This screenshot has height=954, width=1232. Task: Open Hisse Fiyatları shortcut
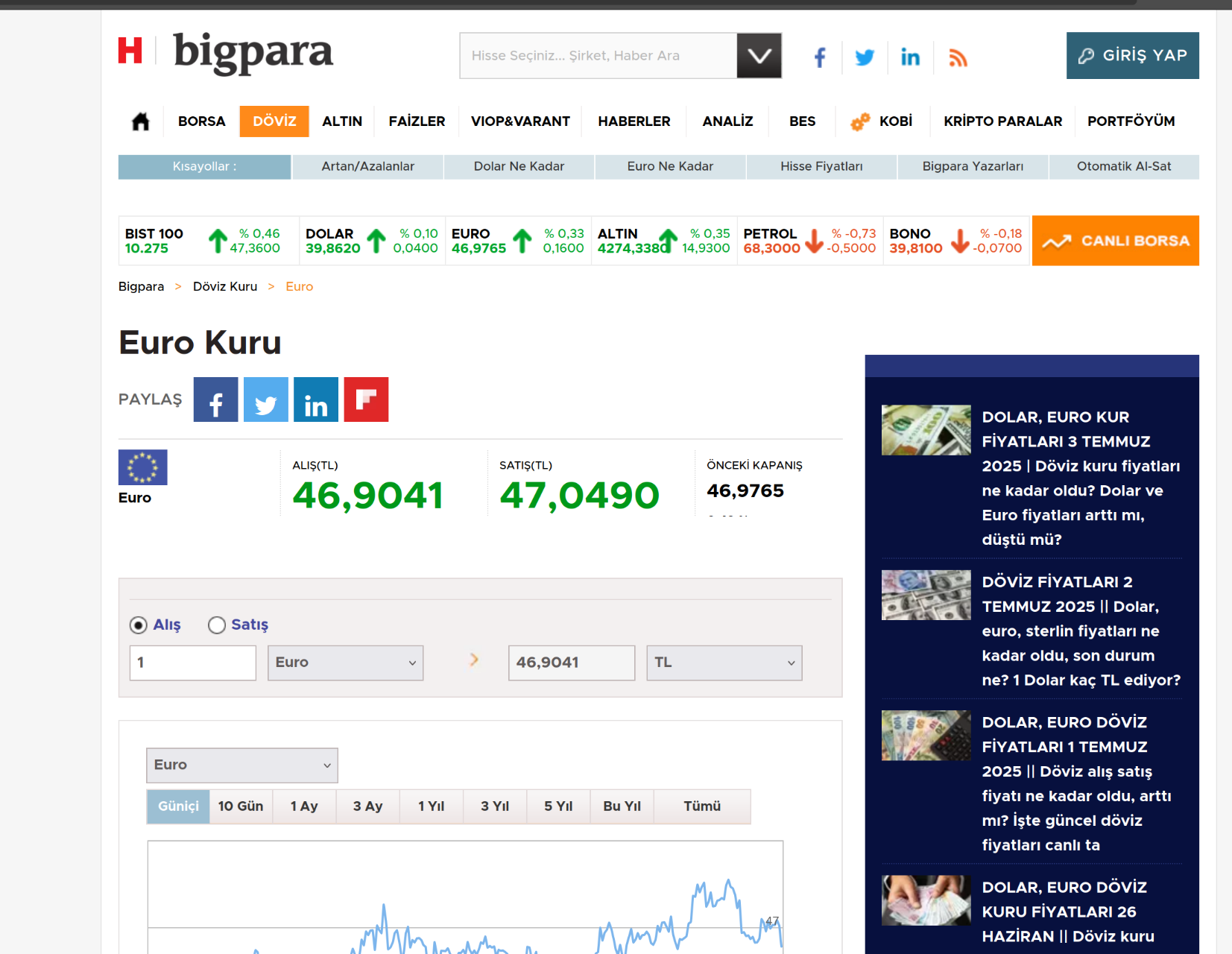[821, 167]
